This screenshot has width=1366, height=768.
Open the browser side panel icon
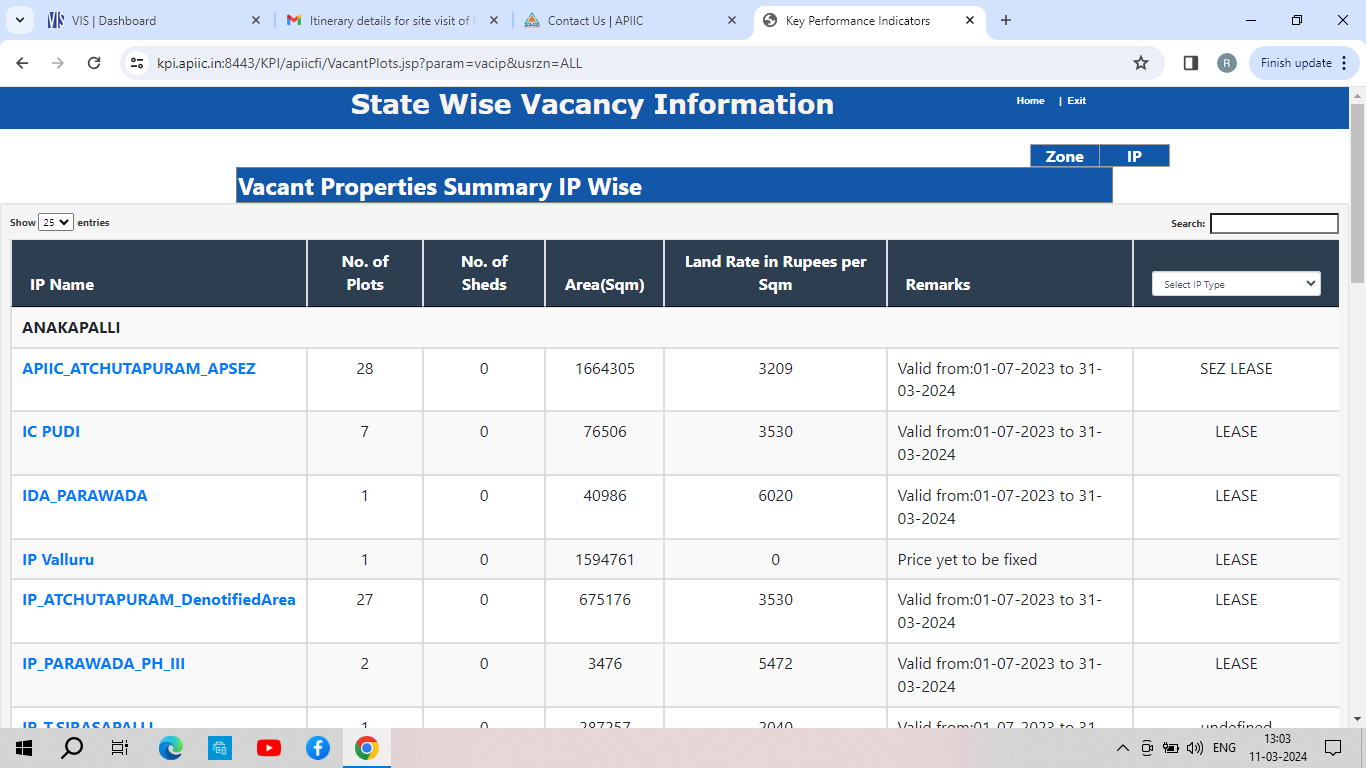1190,63
